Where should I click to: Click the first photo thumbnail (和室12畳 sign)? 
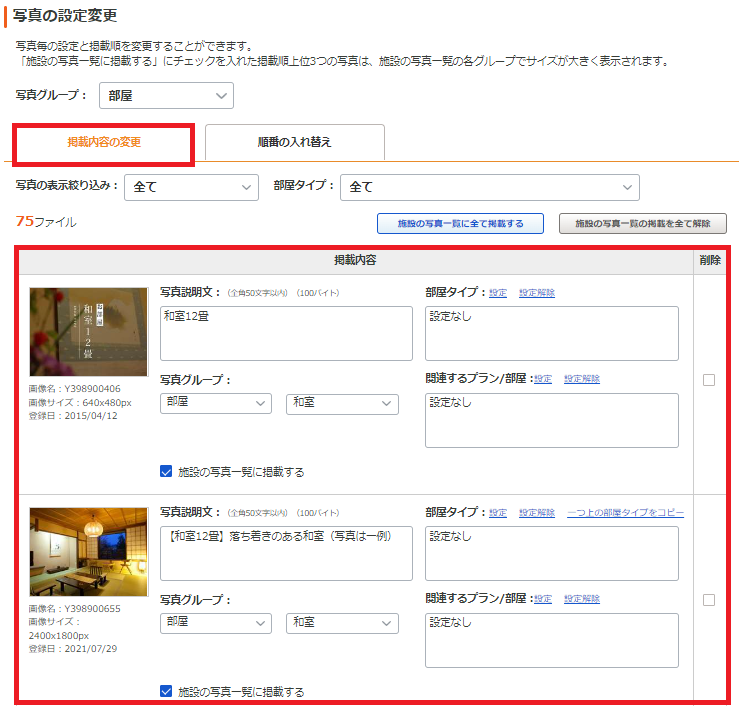coord(88,332)
